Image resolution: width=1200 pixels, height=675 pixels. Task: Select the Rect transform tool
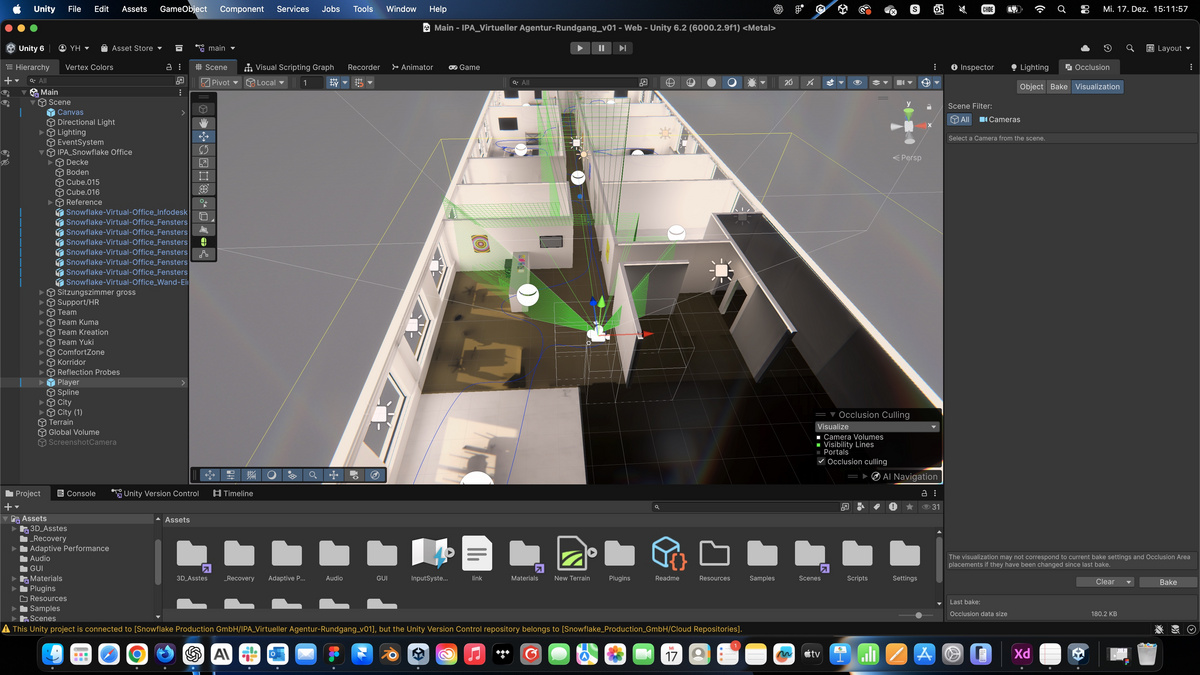[204, 176]
